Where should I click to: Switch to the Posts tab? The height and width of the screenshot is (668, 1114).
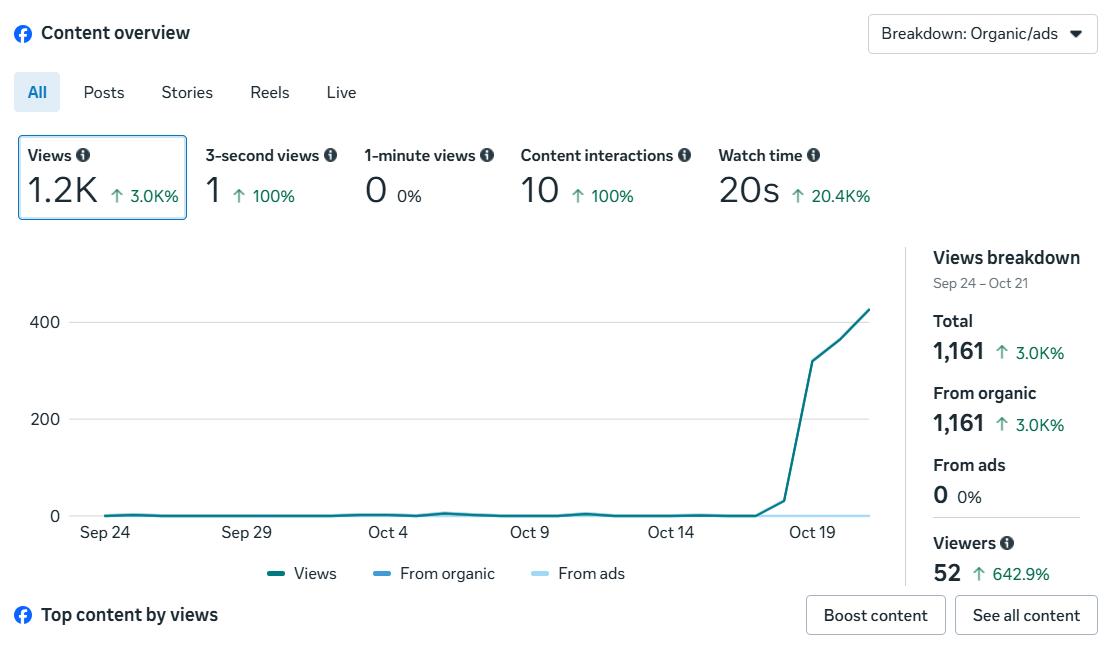[104, 92]
